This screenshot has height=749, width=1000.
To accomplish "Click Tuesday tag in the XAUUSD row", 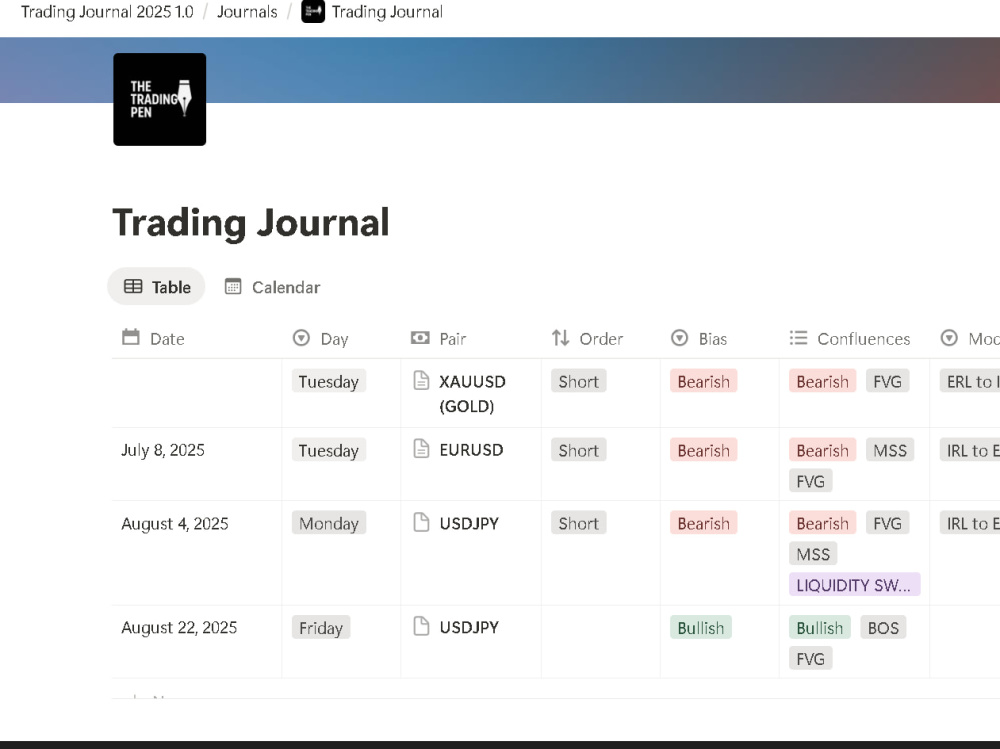I will (329, 382).
